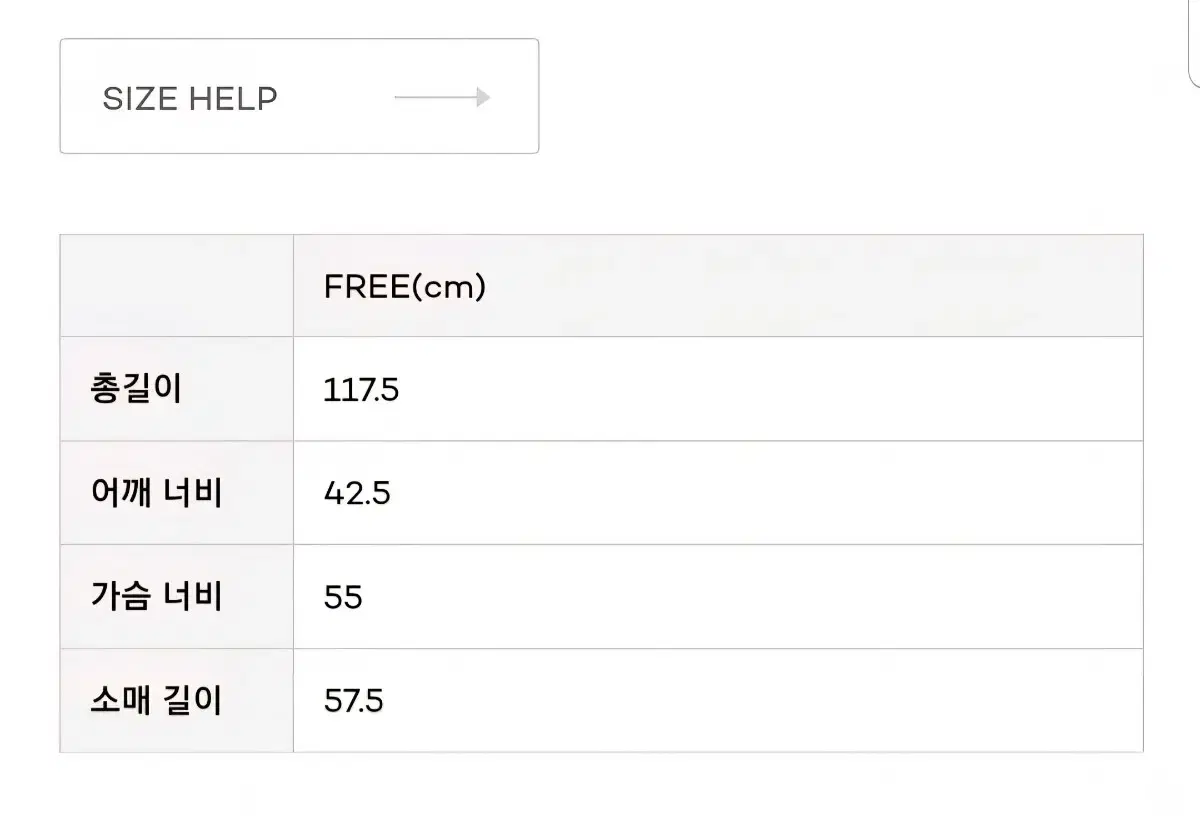Click the 소매 길이 row label
The height and width of the screenshot is (823, 1200).
[x=155, y=701]
